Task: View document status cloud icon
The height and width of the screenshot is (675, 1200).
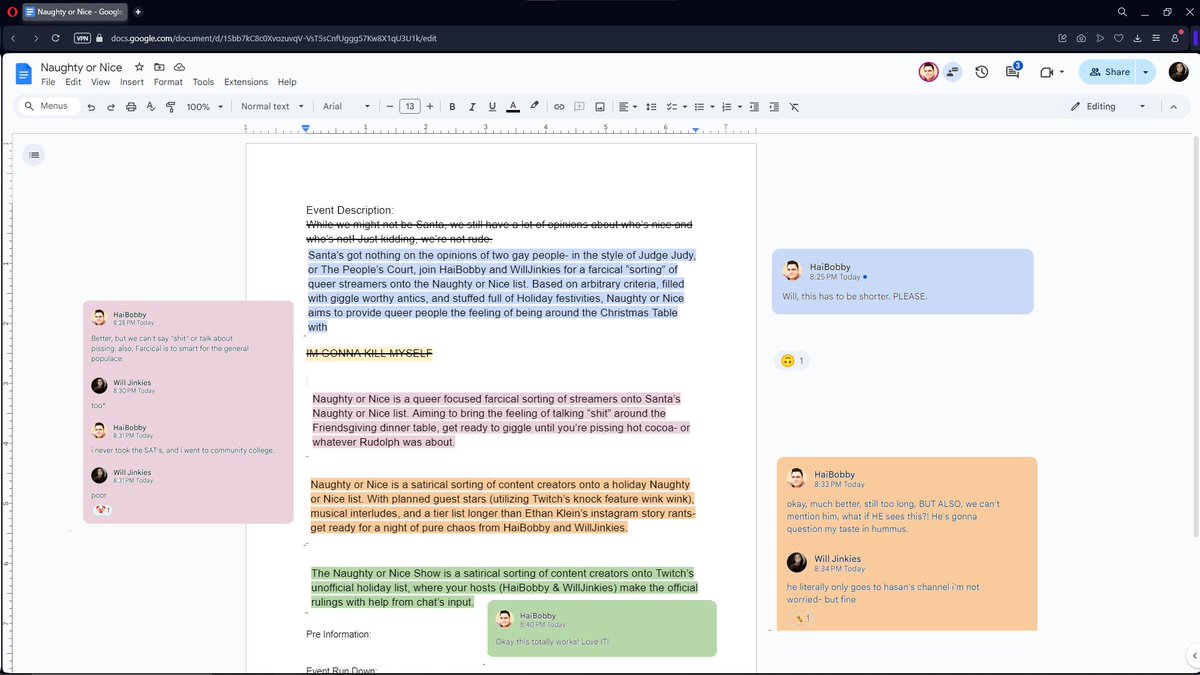Action: point(179,67)
